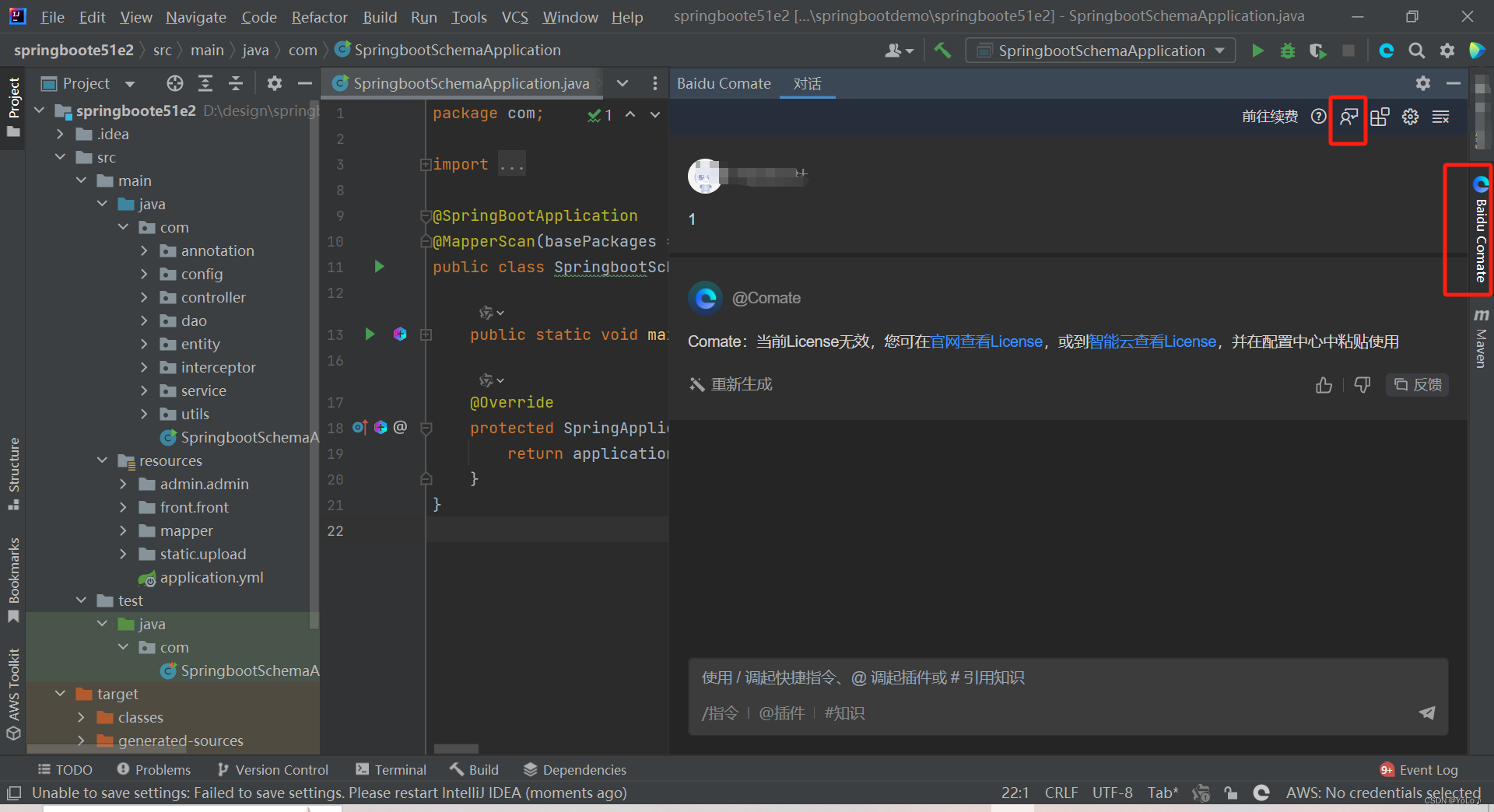Expand all icon in Project panel
1494x812 pixels.
coord(205,83)
